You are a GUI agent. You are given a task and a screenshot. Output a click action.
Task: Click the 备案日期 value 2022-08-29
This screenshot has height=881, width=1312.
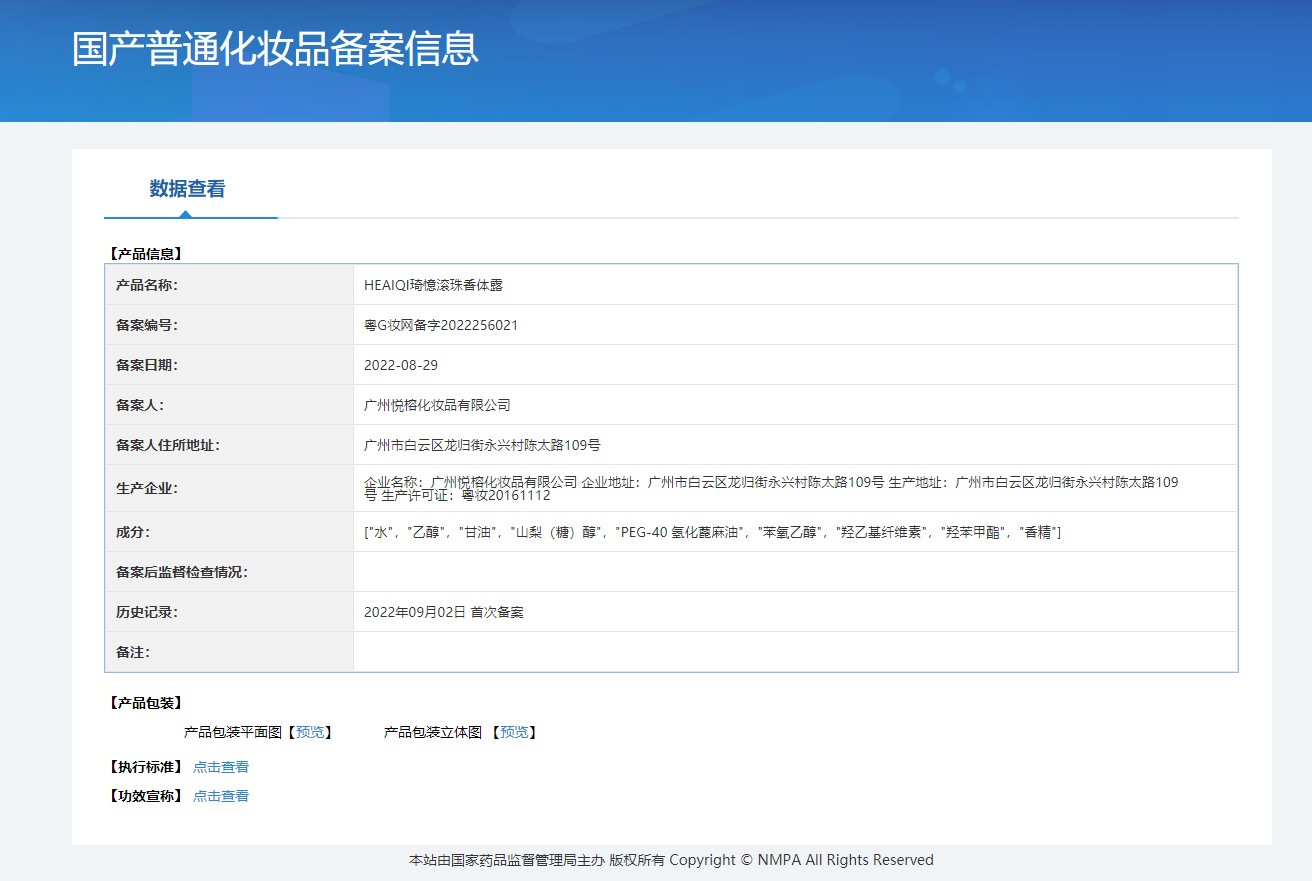click(401, 365)
